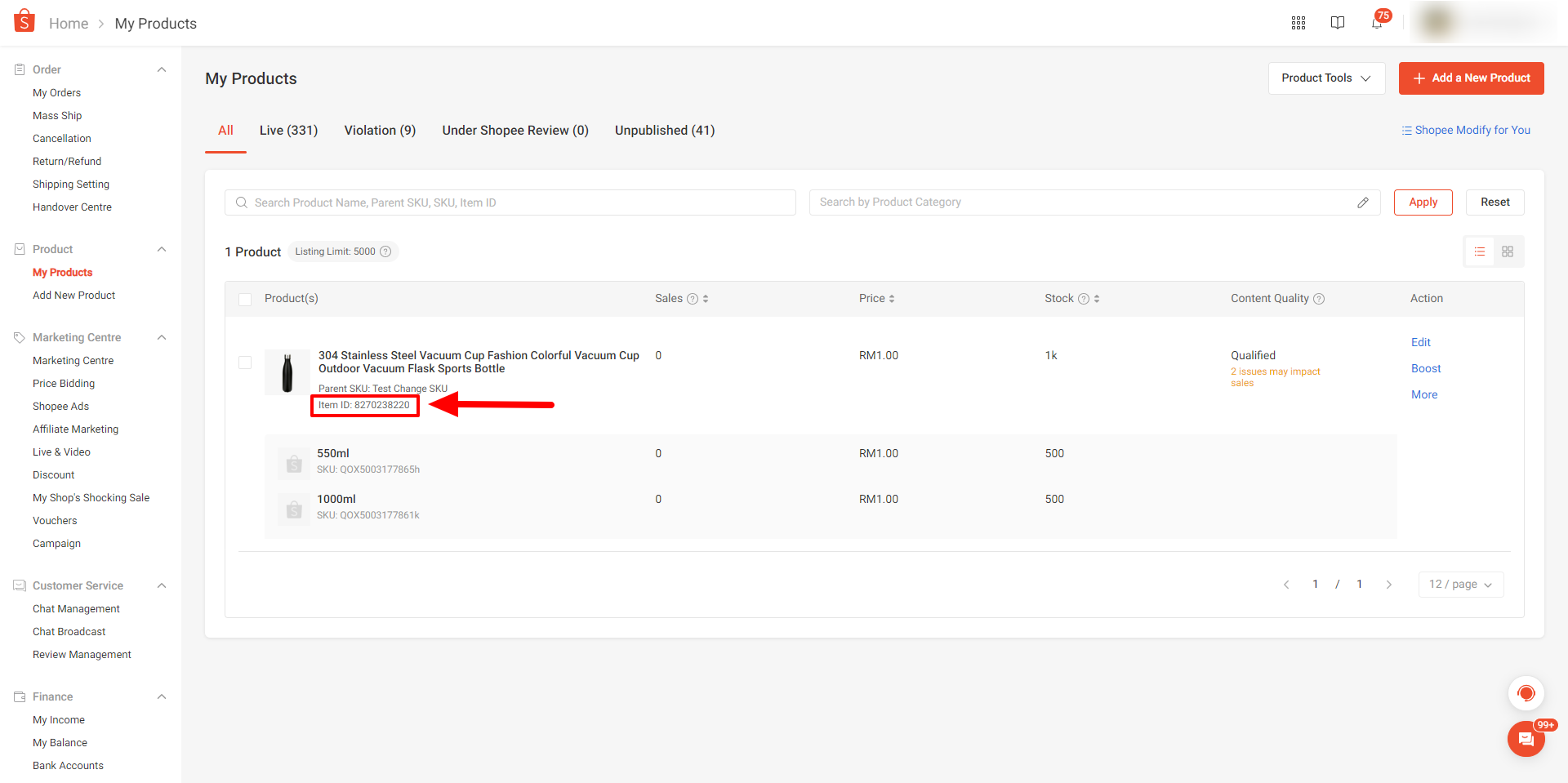Open Chat Management in sidebar
The width and height of the screenshot is (1568, 783).
pos(76,609)
